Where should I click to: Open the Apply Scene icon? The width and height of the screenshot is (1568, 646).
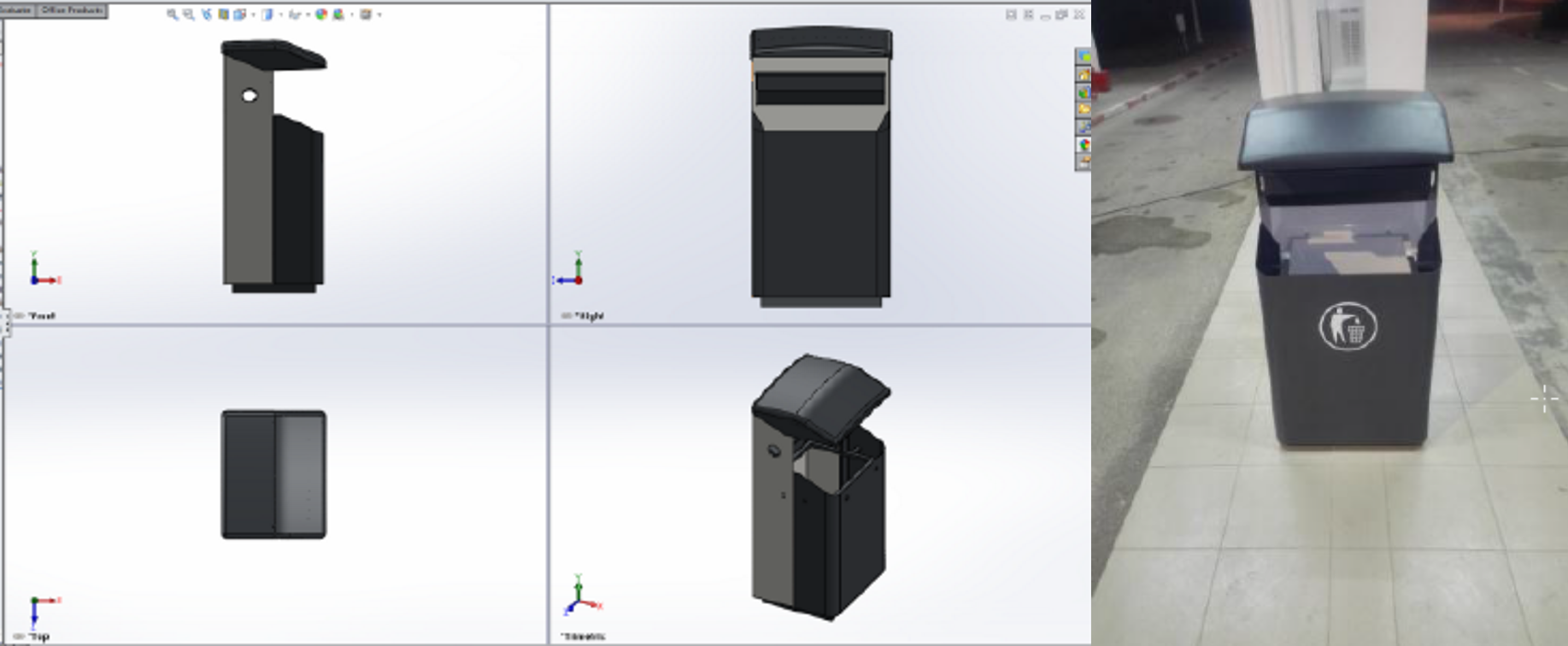coord(339,15)
